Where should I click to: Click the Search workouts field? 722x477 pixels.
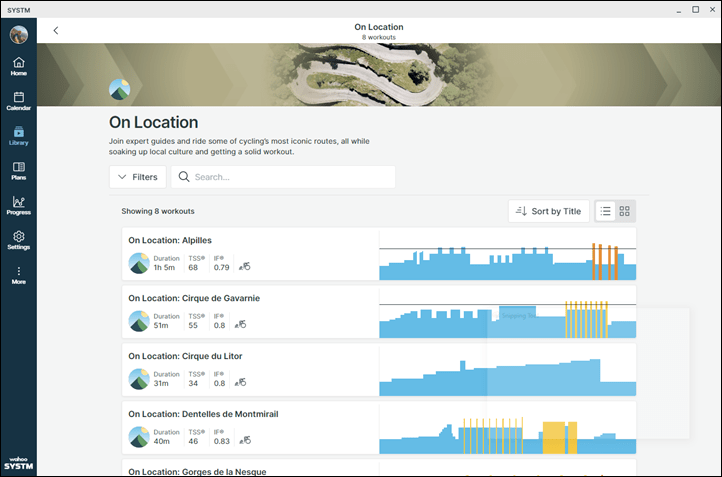283,177
